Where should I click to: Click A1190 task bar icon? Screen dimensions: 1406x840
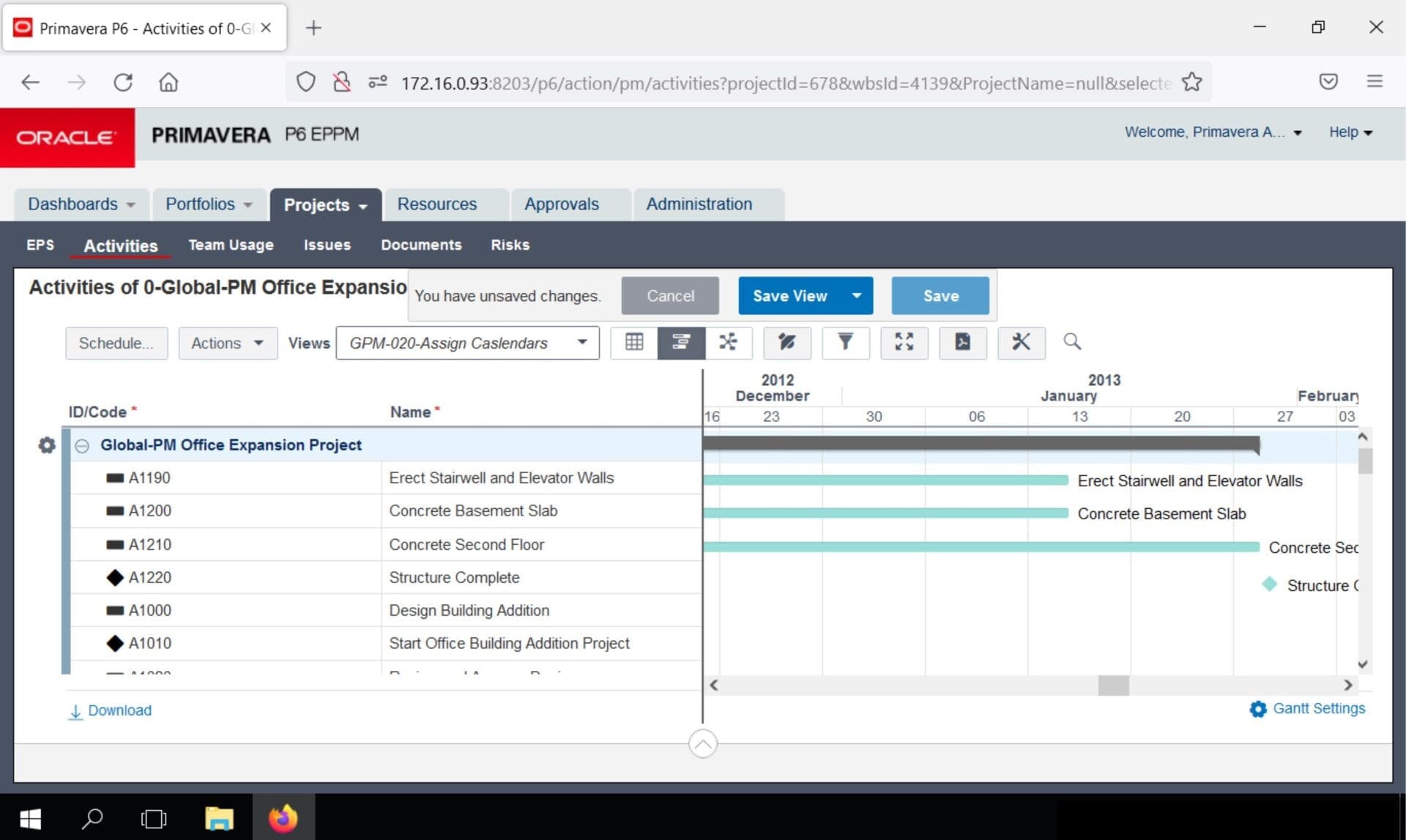click(x=115, y=478)
